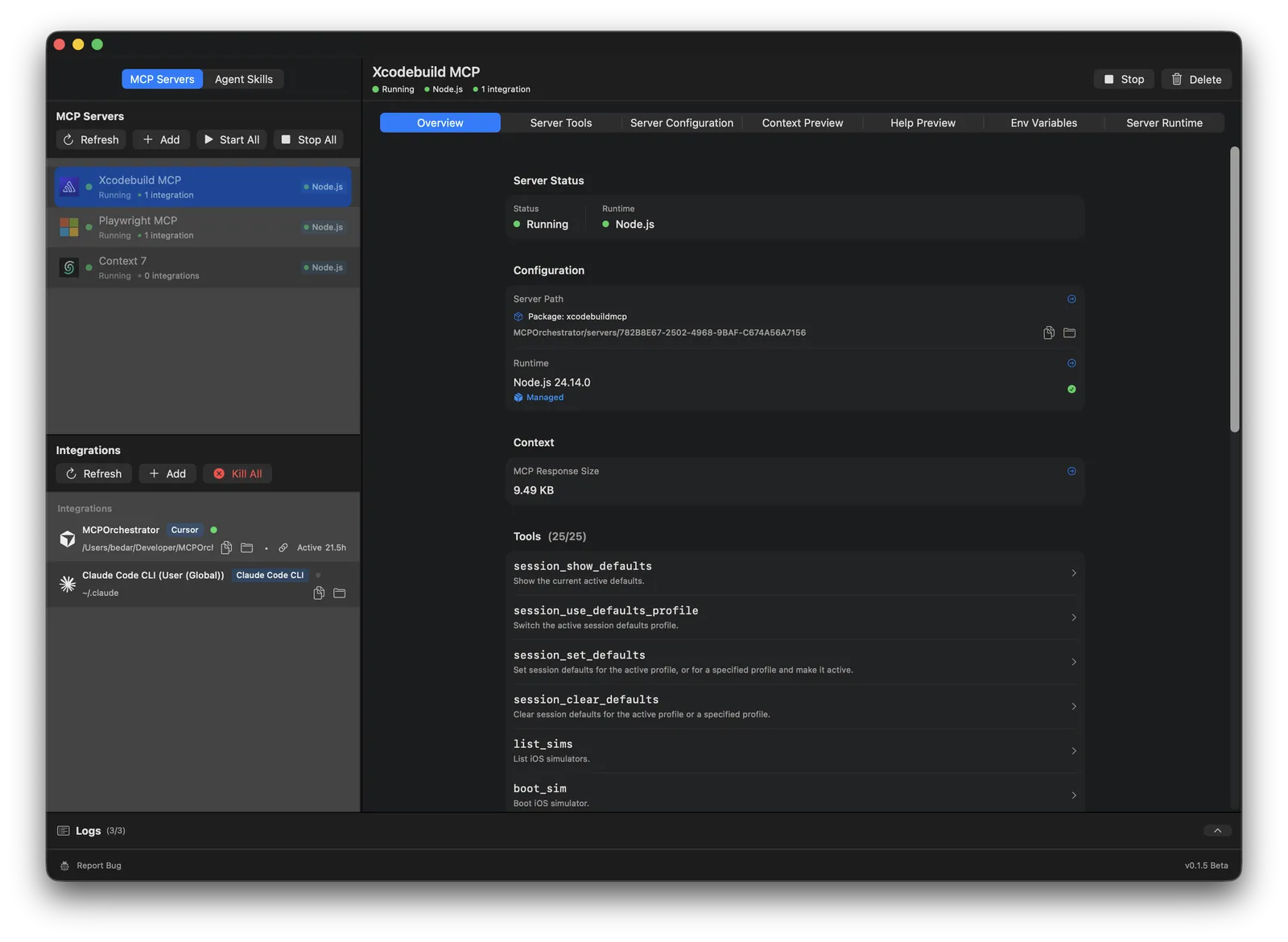1288x942 pixels.
Task: Click the copy icon for the Claude Code CLI path
Action: pos(318,593)
